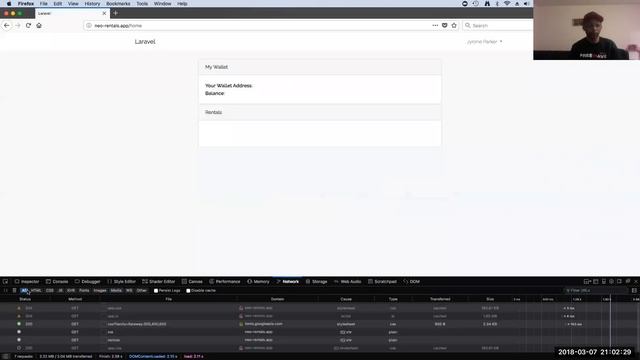
Task: Toggle the network details sidebar icon
Action: (634, 291)
